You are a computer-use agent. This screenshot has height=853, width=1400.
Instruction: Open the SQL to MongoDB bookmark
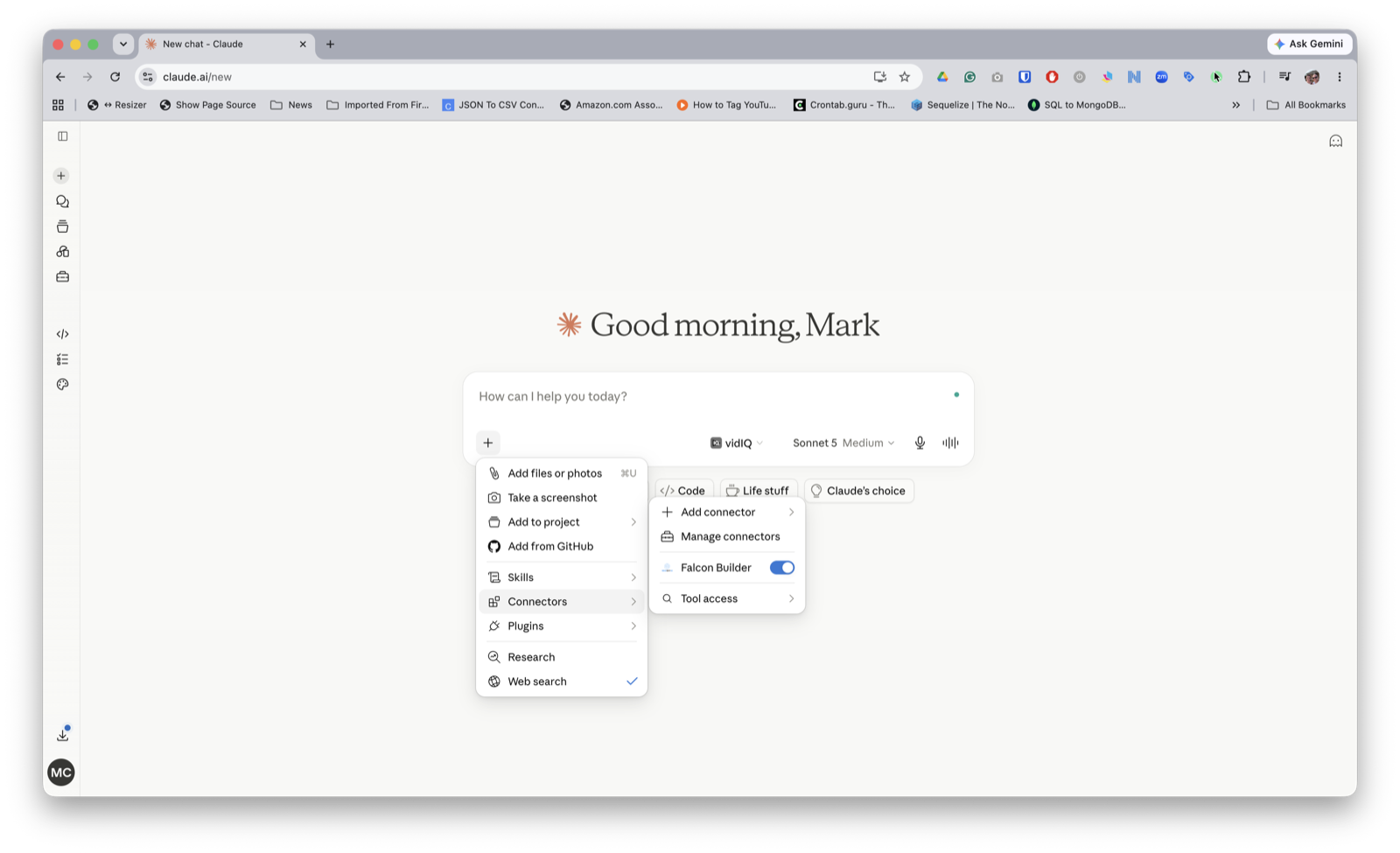1077,105
